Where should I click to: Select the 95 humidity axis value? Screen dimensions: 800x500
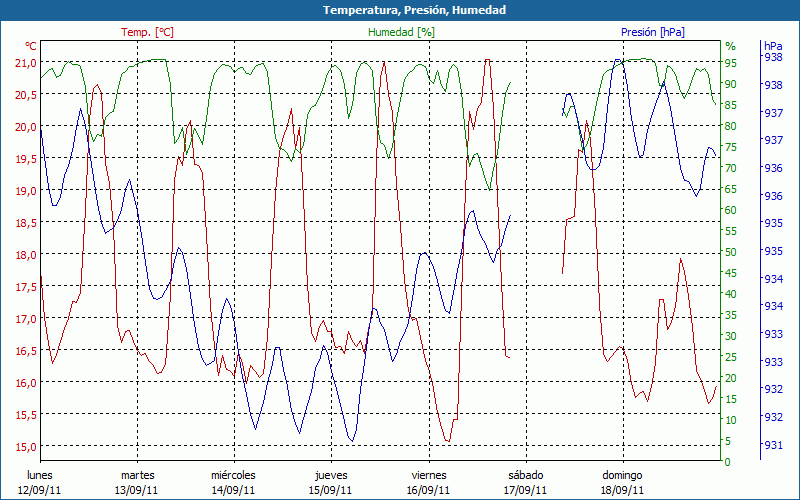[731, 63]
